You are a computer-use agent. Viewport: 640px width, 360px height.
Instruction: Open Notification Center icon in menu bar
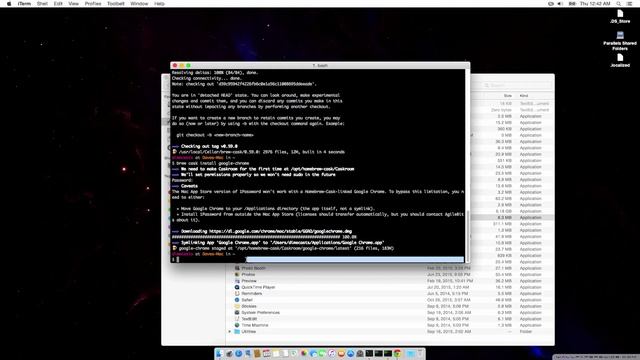pos(629,4)
